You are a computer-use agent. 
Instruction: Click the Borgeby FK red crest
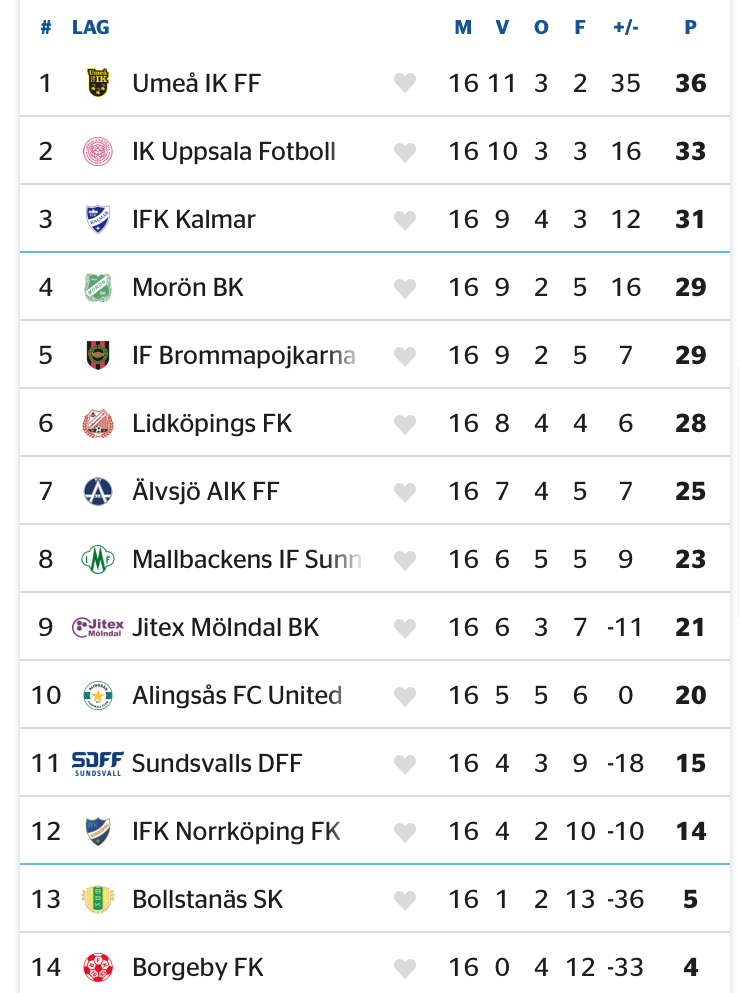98,967
